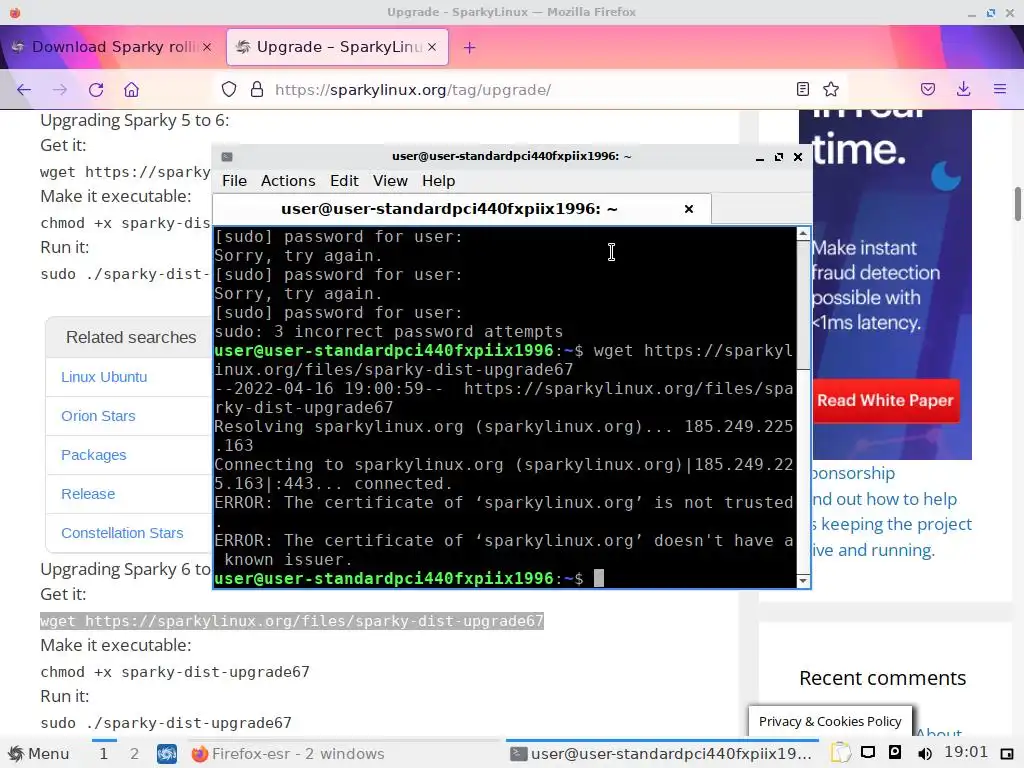This screenshot has width=1024, height=768.
Task: Switch to the Download Sparky rolling tab
Action: tap(111, 47)
